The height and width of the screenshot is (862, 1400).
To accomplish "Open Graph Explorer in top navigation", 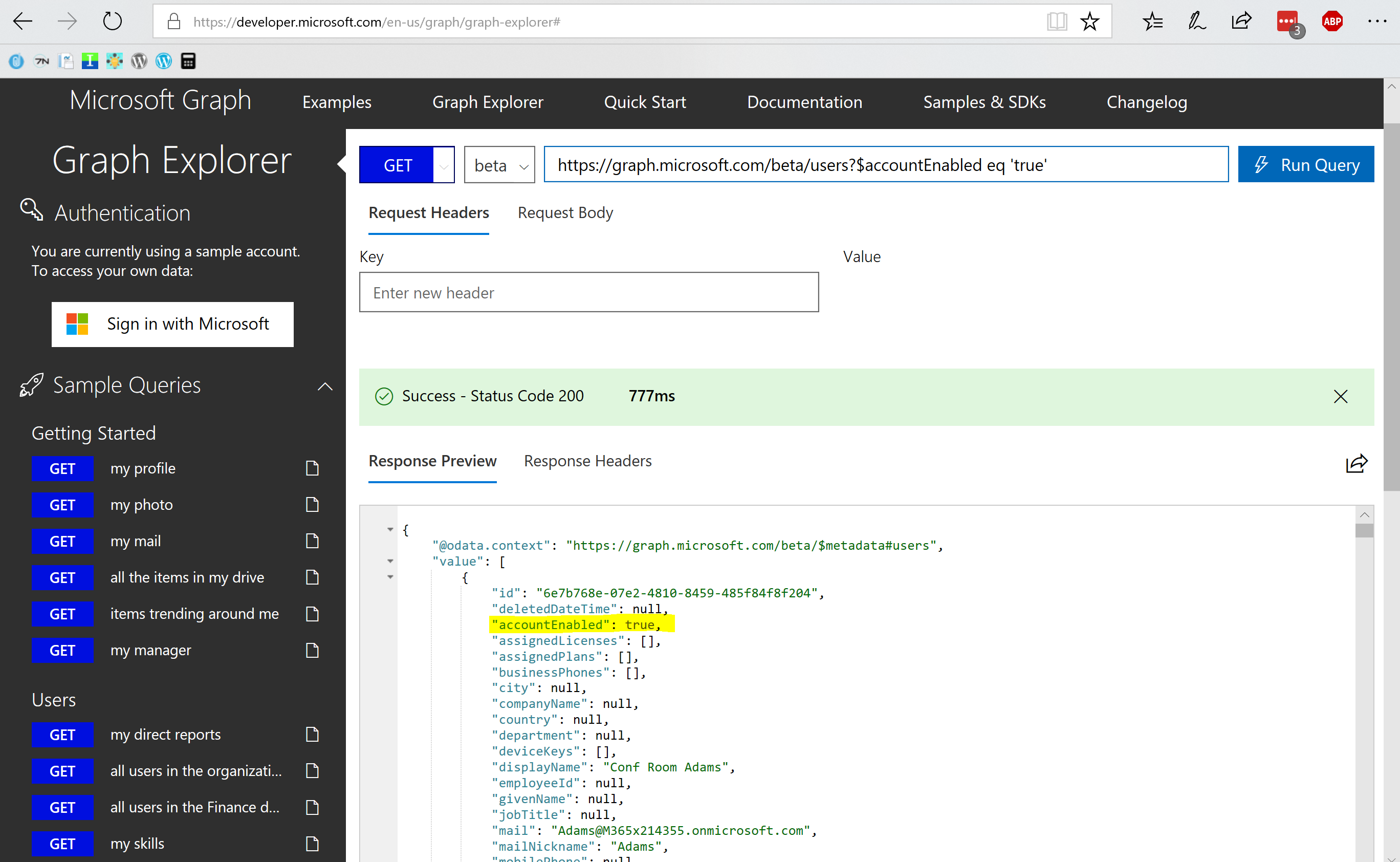I will pyautogui.click(x=488, y=102).
